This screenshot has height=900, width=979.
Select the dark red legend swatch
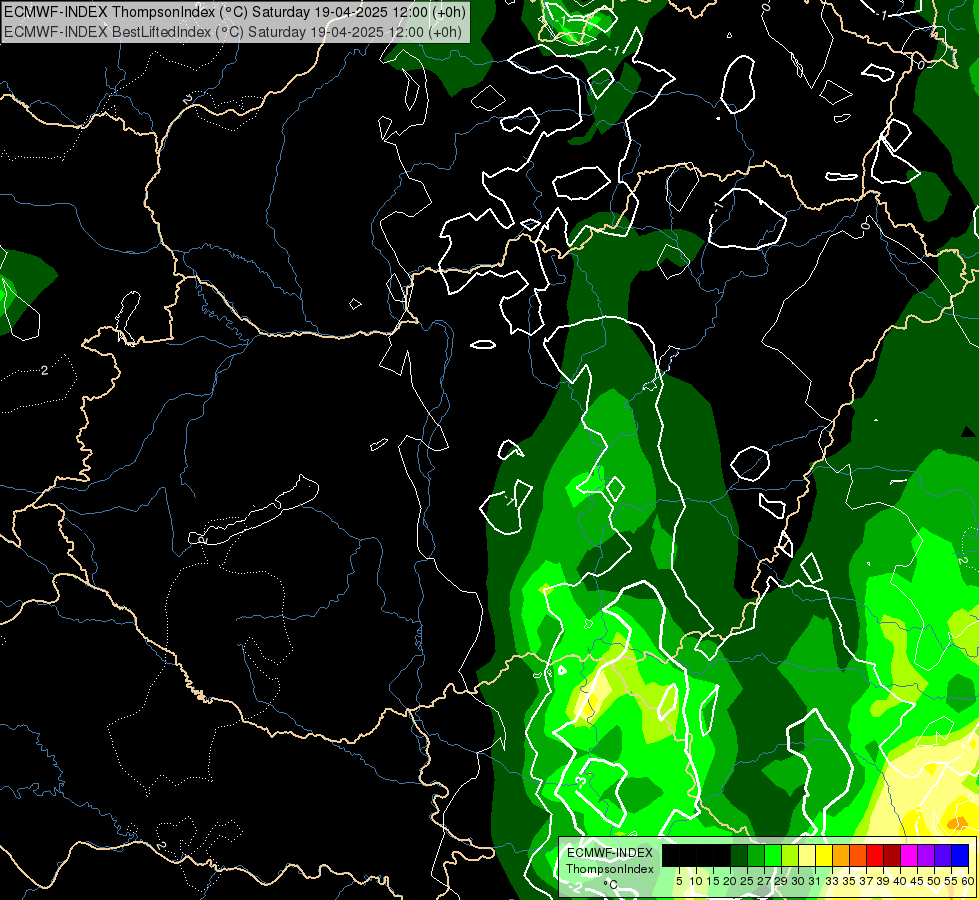892,855
